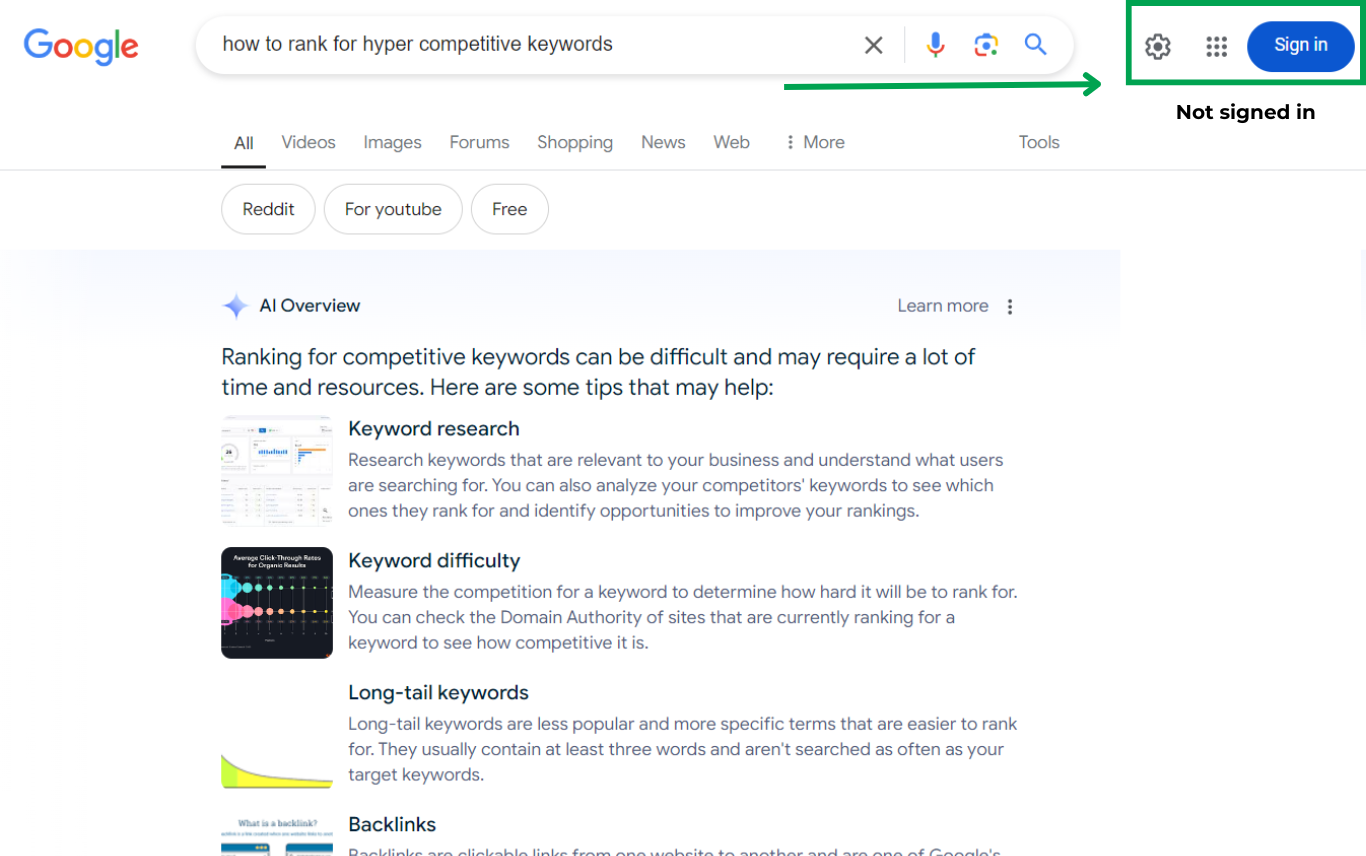Open the Google apps grid

(1216, 46)
